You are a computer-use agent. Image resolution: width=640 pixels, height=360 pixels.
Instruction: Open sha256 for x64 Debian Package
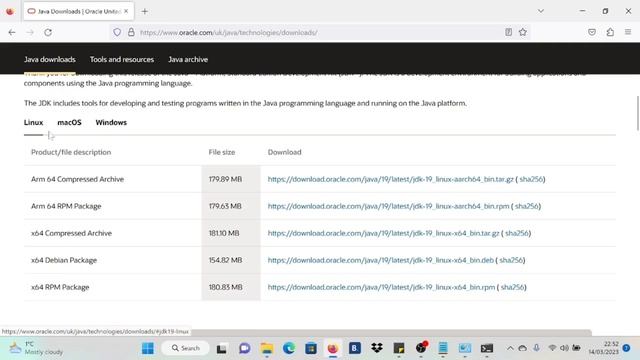511,260
